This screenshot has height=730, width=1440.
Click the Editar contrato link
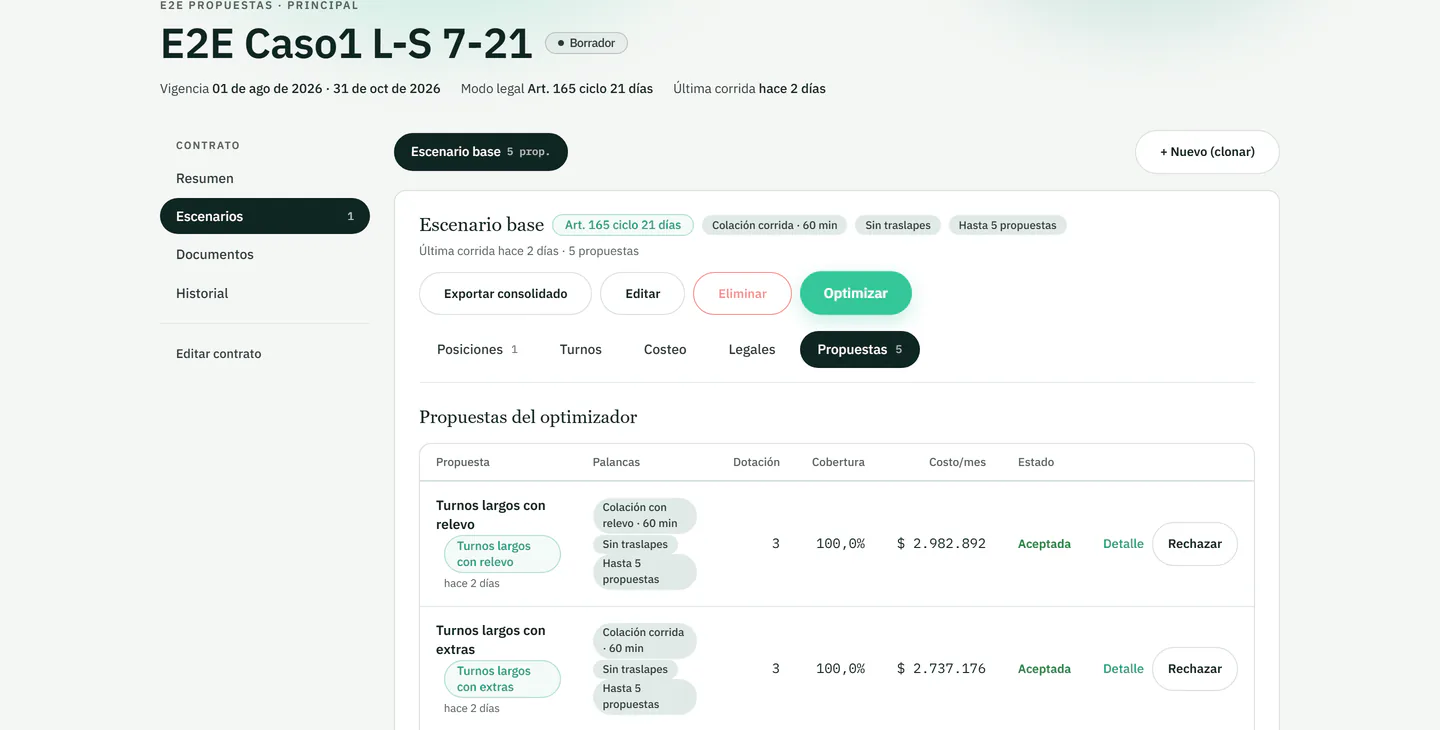click(x=218, y=354)
